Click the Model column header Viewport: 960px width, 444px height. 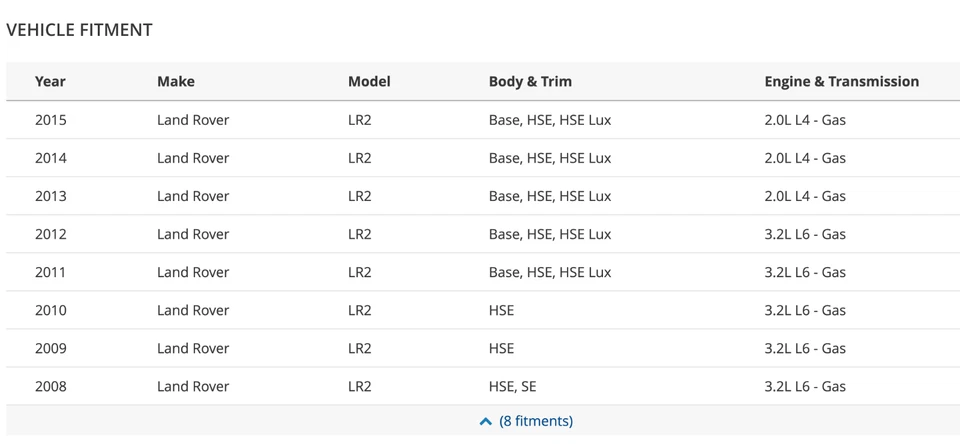pyautogui.click(x=369, y=82)
